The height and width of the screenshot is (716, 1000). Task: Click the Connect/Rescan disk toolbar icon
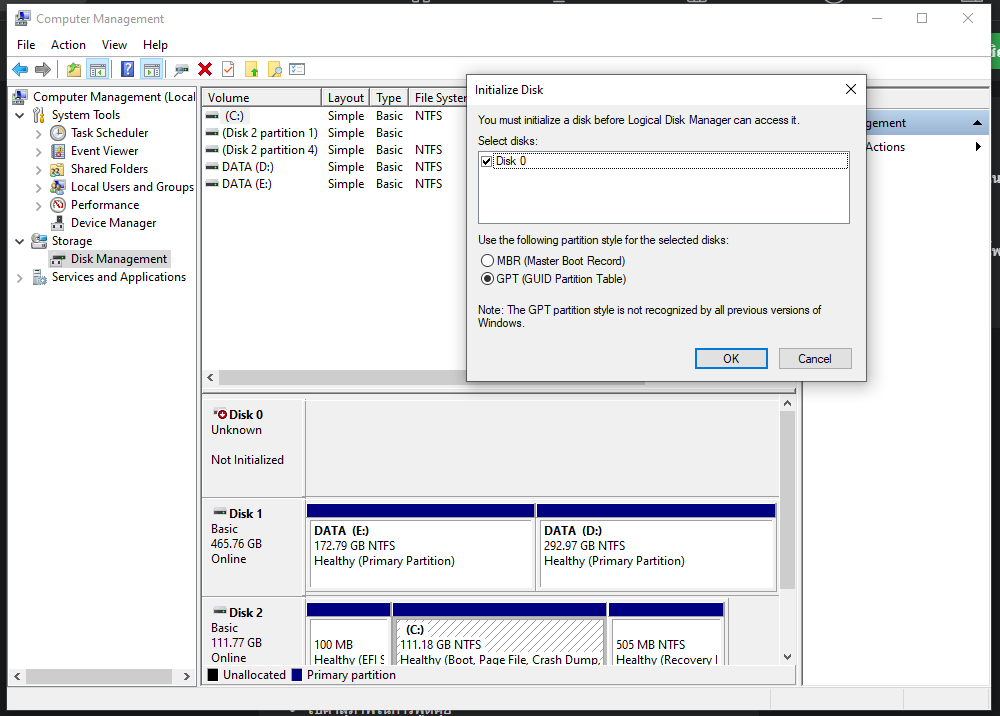click(x=182, y=69)
